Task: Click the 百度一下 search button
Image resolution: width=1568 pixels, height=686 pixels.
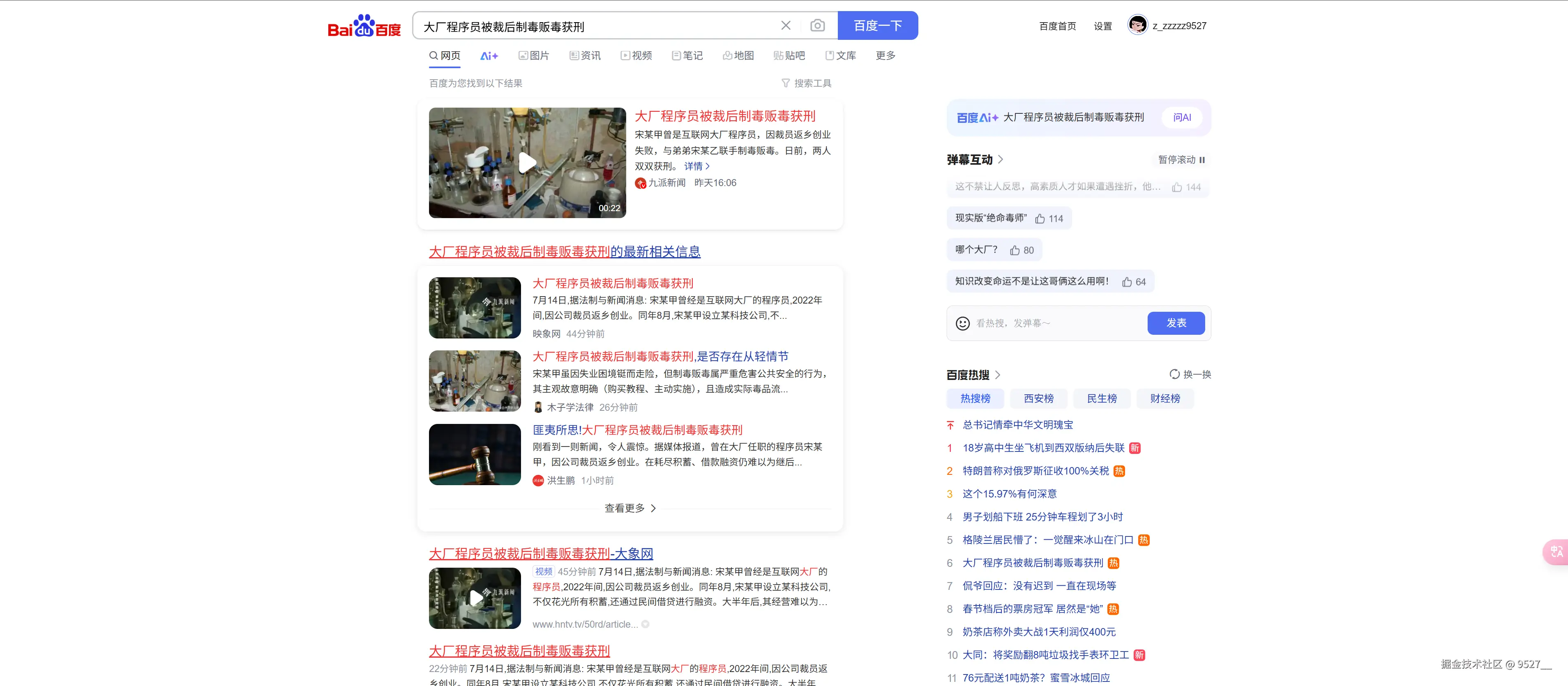Action: pos(878,25)
